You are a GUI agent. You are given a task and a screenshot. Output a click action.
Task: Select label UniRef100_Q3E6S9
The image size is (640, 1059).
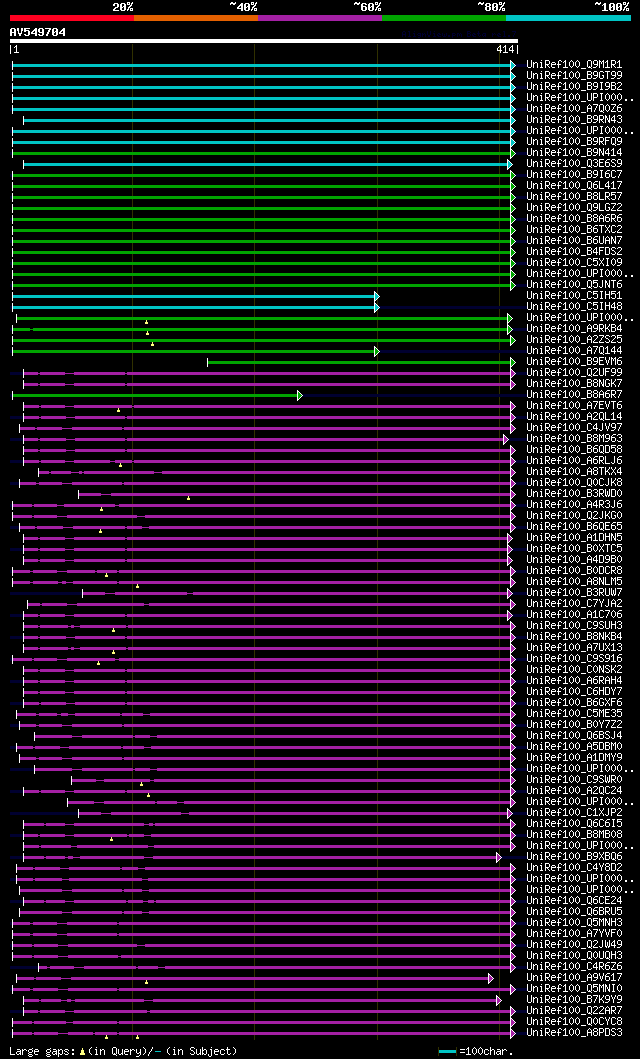(x=575, y=163)
